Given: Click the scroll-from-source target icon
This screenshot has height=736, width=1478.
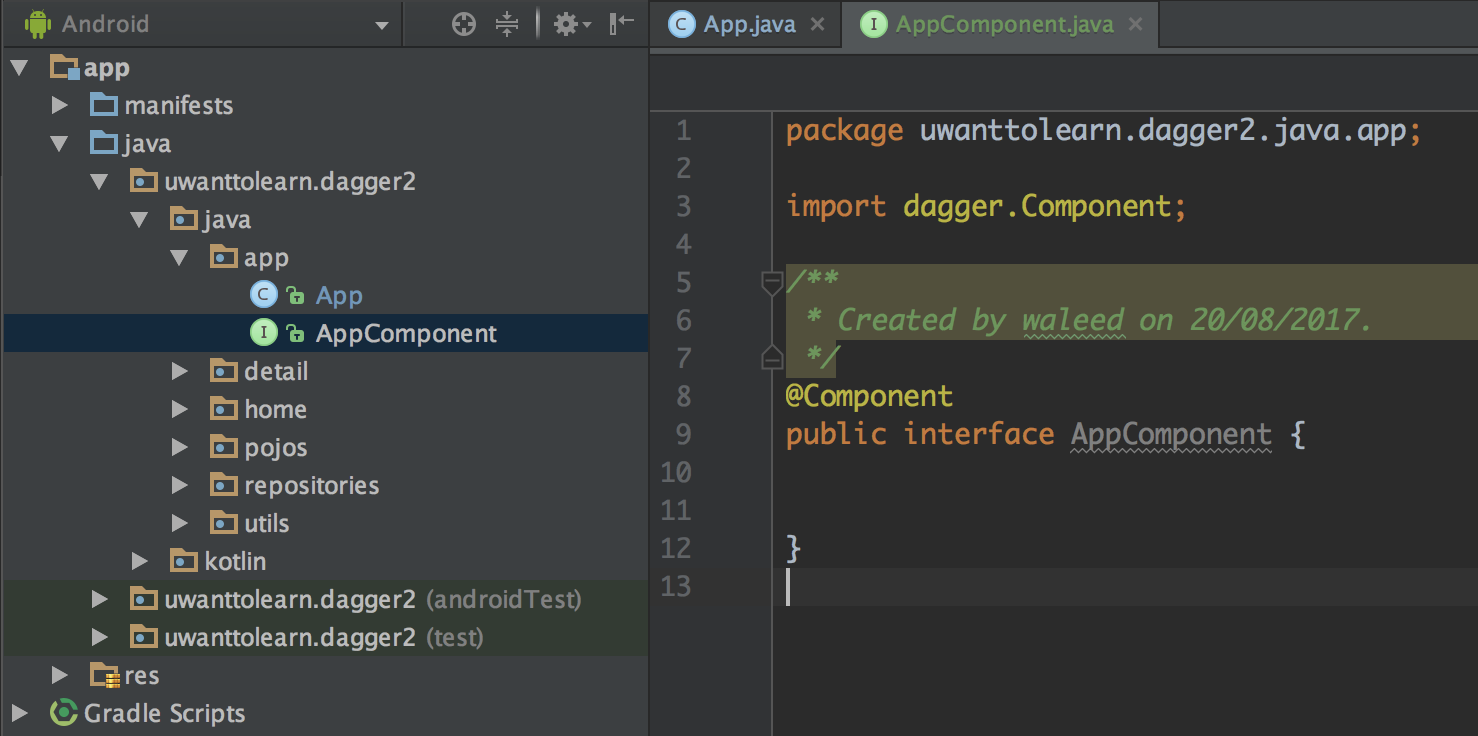Looking at the screenshot, I should 464,25.
